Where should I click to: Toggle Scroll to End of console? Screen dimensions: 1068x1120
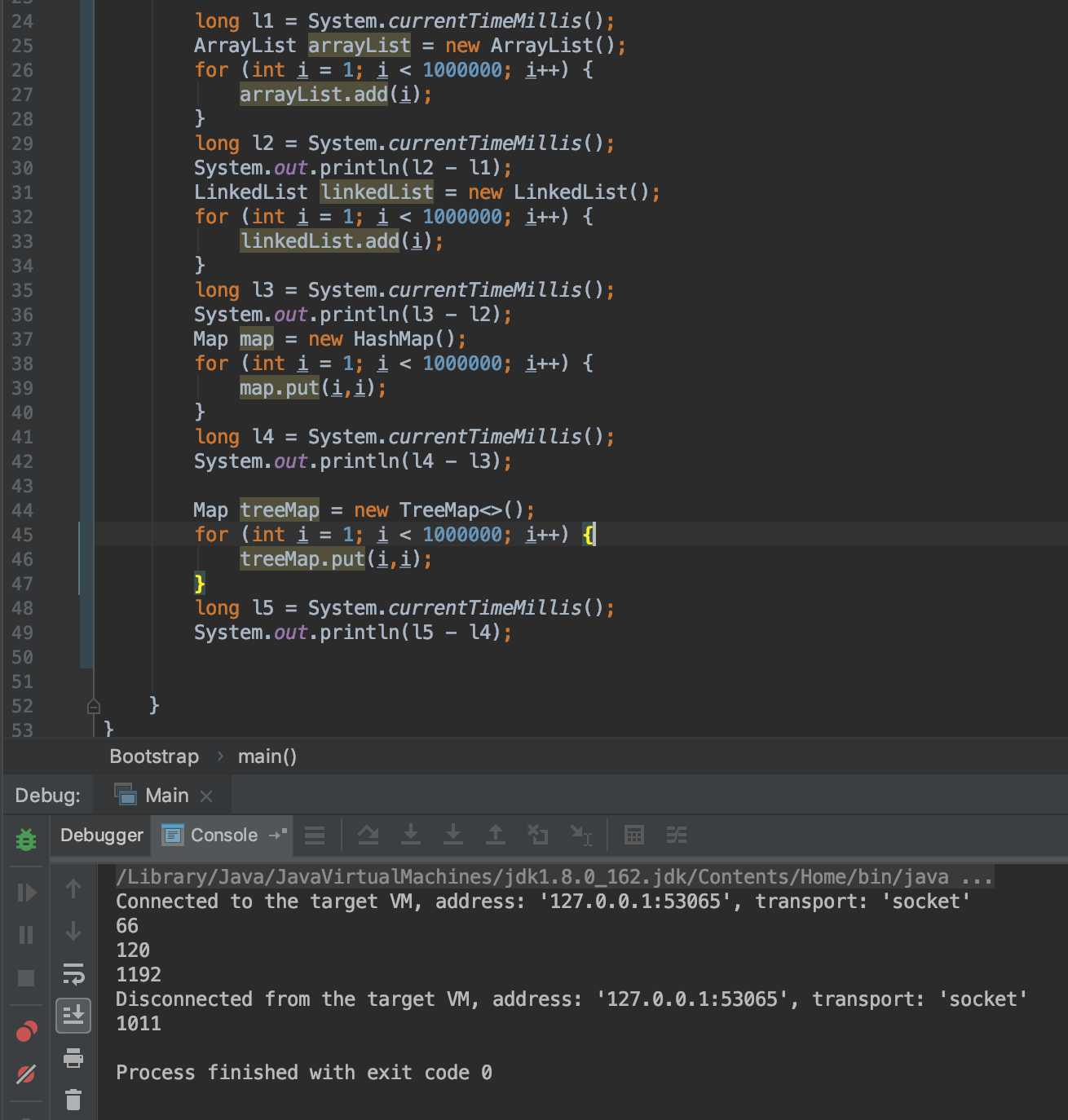point(73,1016)
